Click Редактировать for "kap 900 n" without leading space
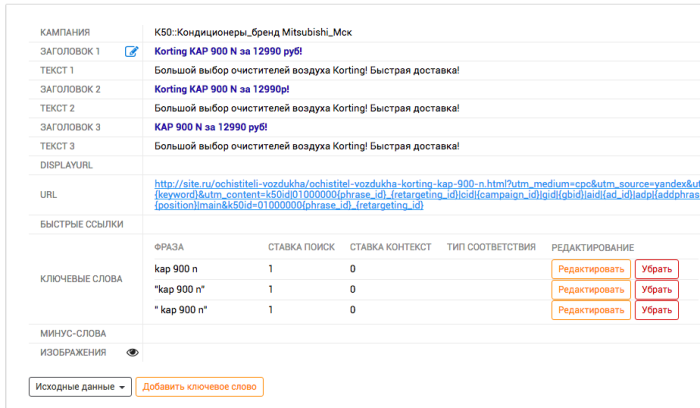700x408 pixels. coord(591,290)
